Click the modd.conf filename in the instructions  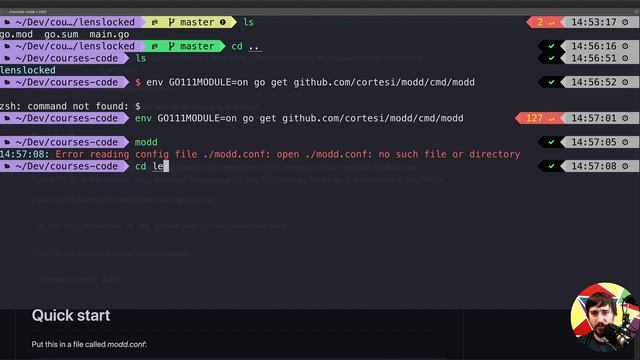coord(126,344)
